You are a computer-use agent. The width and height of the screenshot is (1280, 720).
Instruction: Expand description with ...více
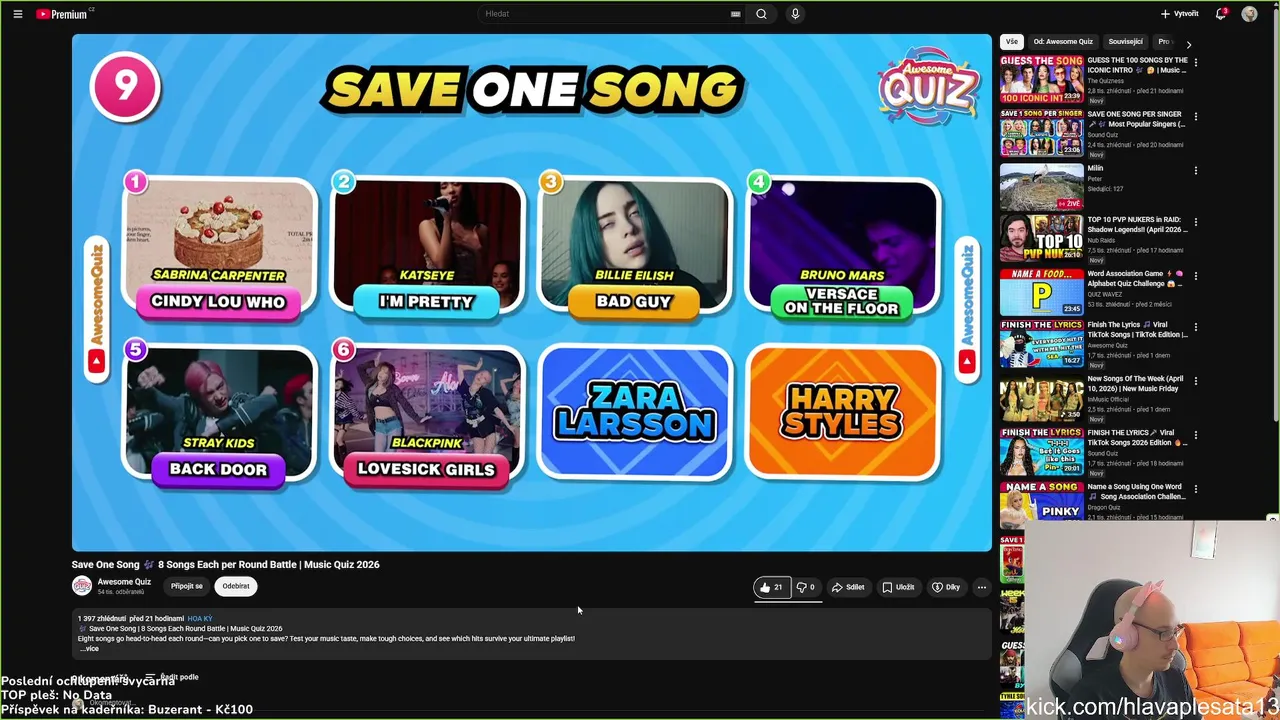[89, 649]
